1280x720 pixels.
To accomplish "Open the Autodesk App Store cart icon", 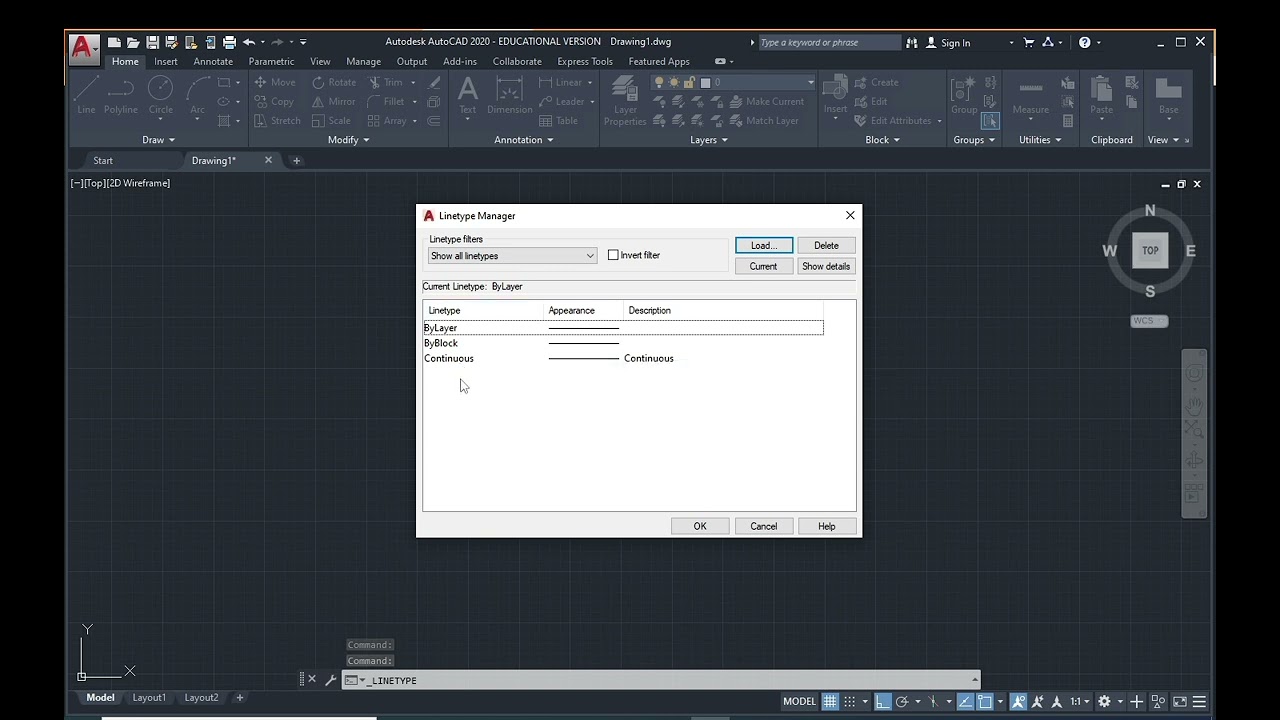I will [1028, 42].
